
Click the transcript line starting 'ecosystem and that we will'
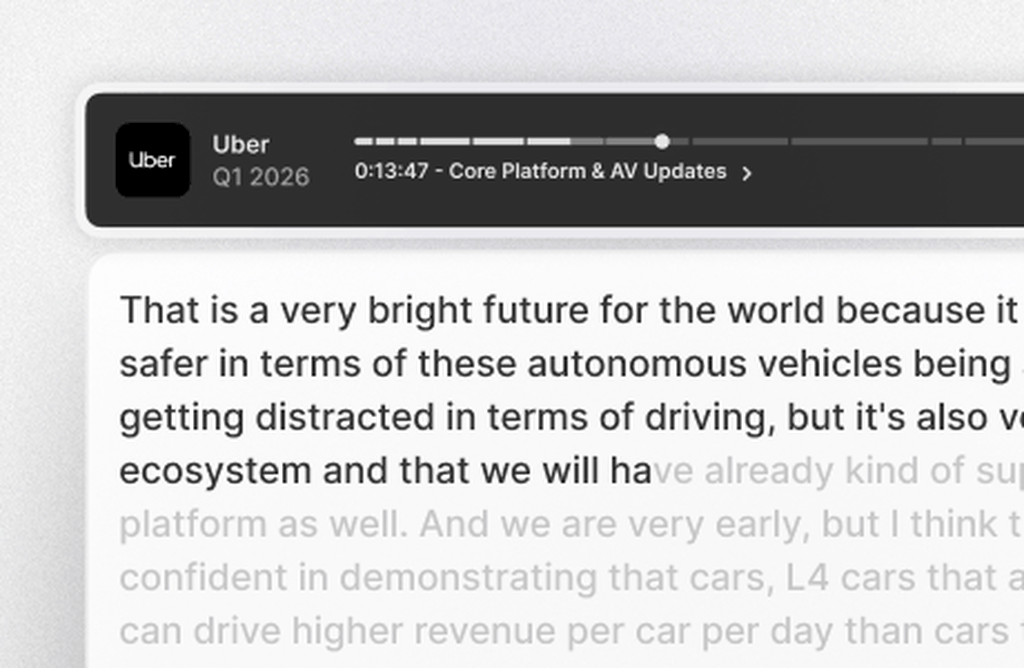(571, 471)
